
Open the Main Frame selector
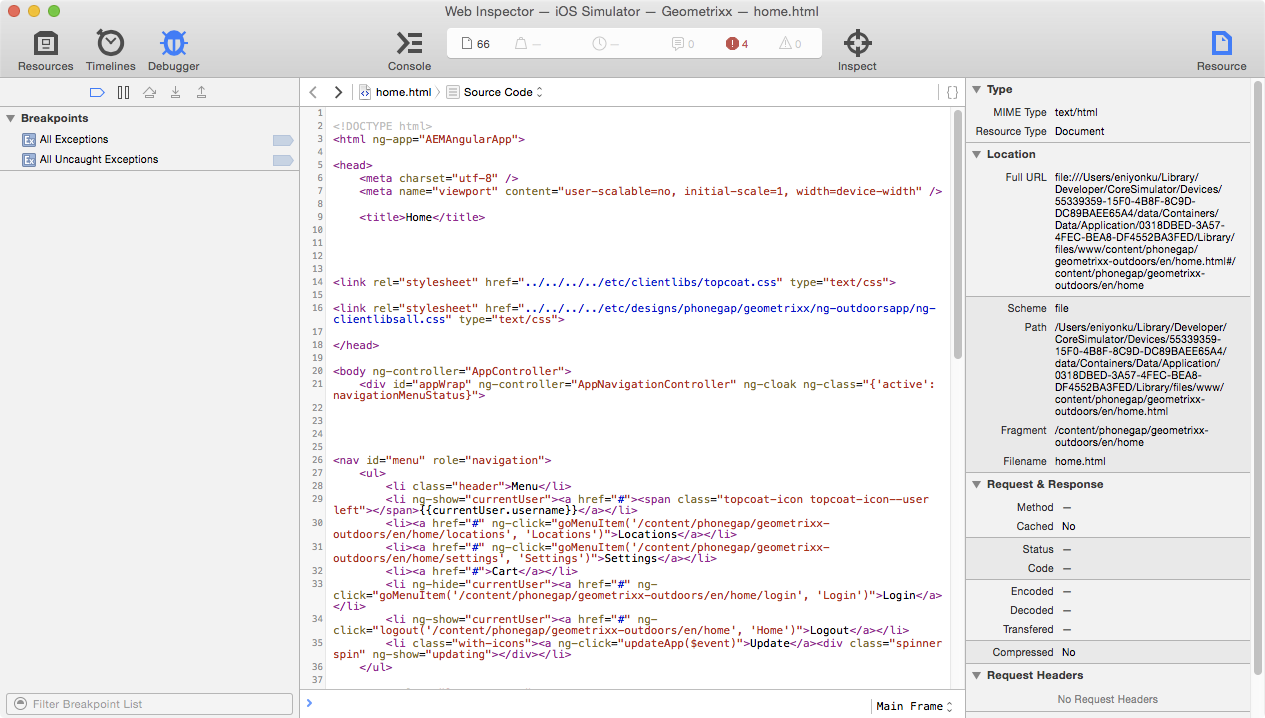(914, 706)
